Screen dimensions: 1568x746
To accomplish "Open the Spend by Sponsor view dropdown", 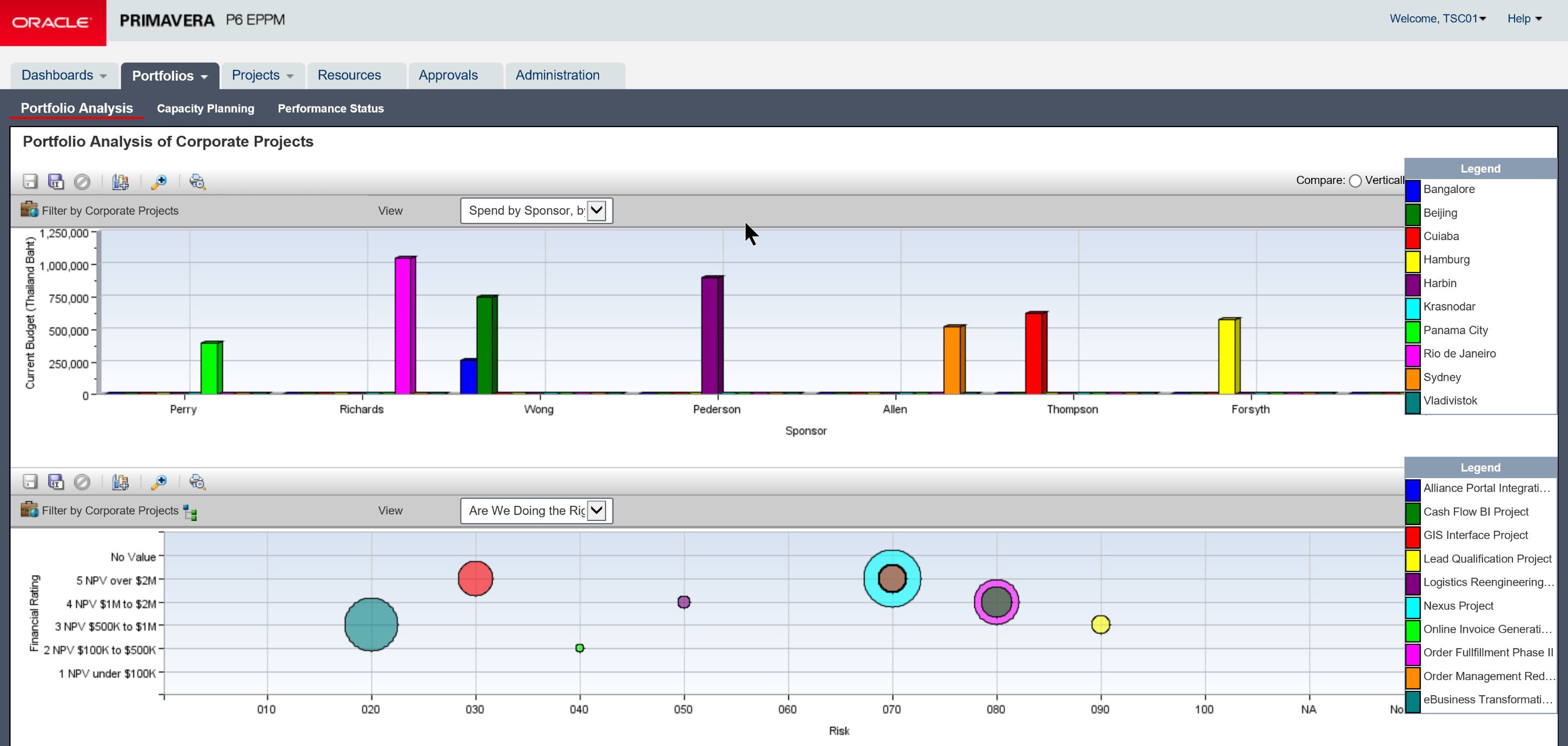I will click(596, 210).
